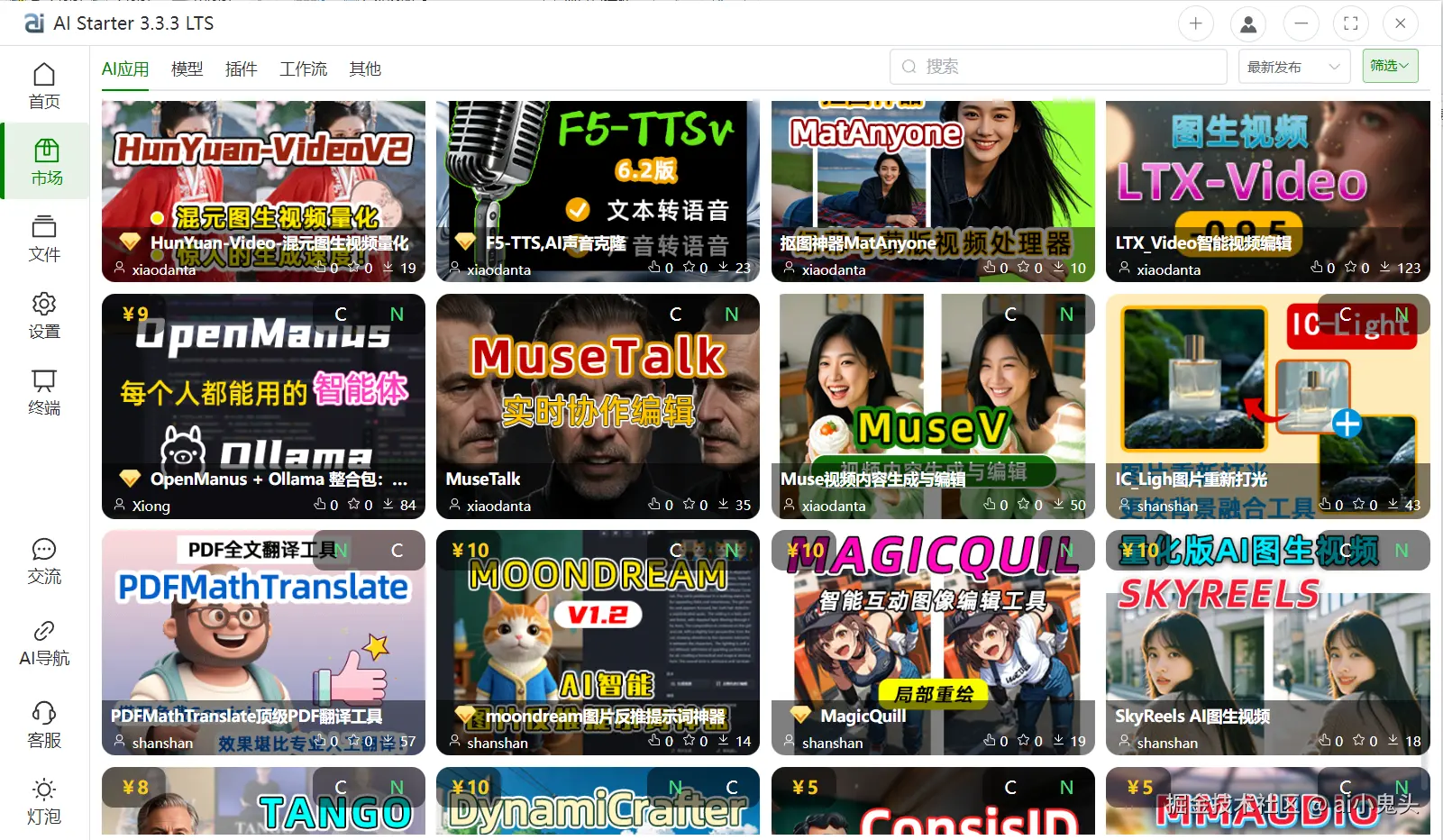Open 设置 settings from the sidebar
The height and width of the screenshot is (840, 1443).
point(44,315)
